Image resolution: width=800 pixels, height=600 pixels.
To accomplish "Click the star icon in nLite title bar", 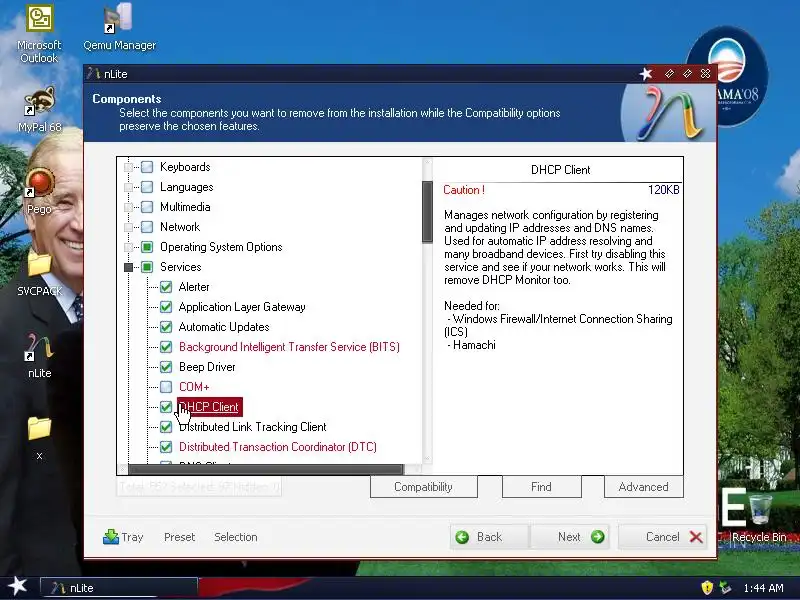I will pyautogui.click(x=646, y=74).
